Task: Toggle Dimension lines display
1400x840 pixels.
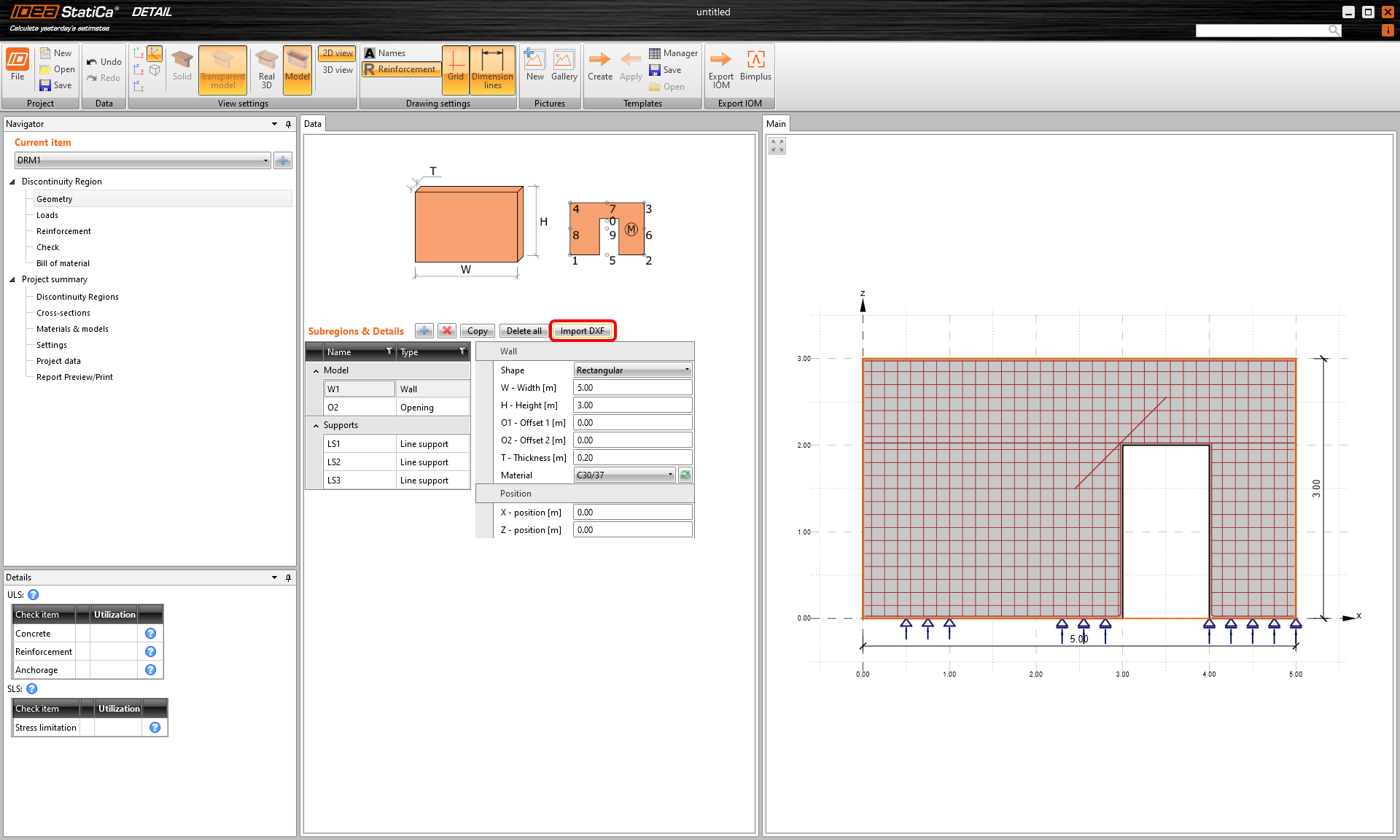Action: [x=492, y=69]
